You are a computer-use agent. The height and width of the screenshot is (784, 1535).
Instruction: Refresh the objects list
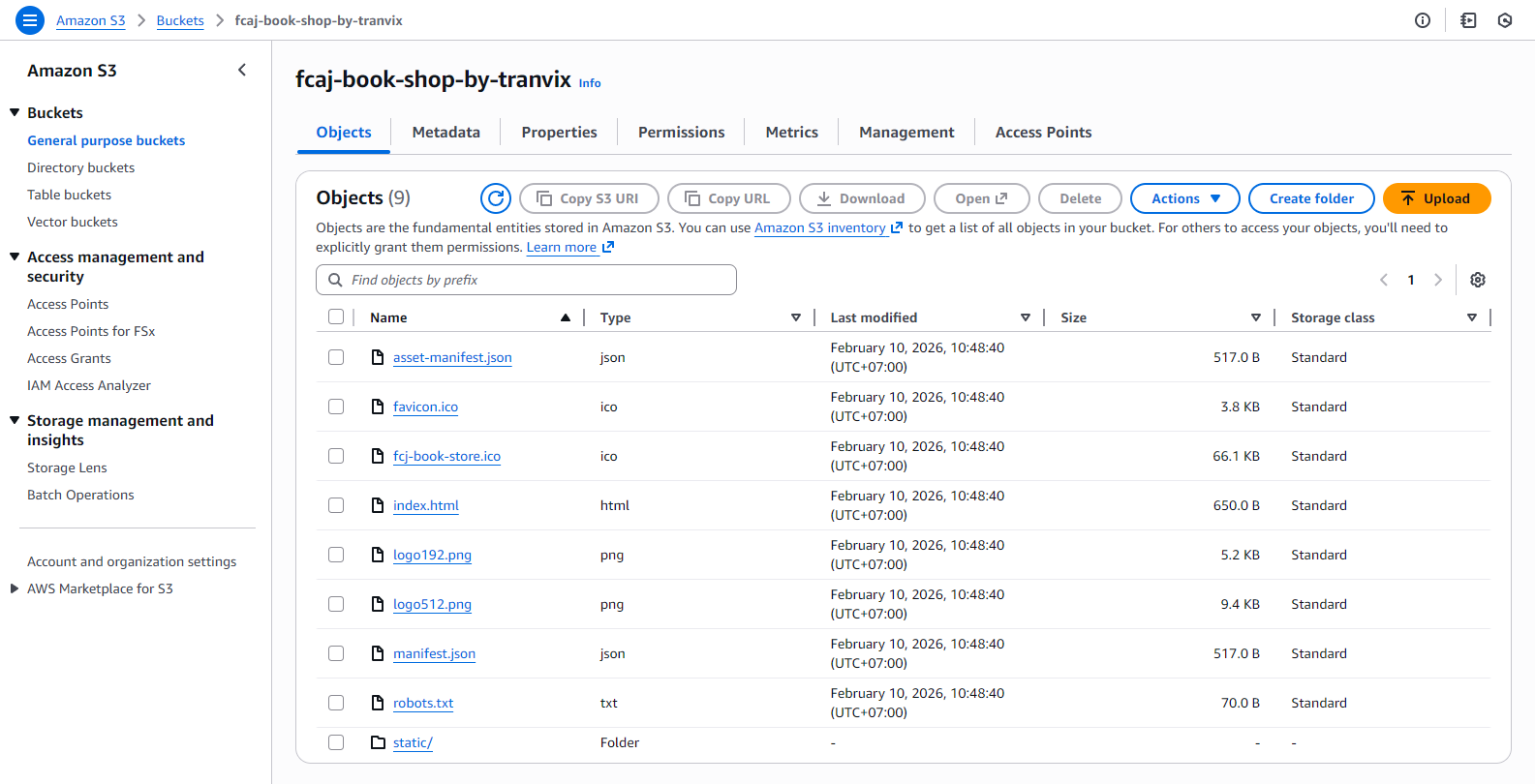coord(496,198)
